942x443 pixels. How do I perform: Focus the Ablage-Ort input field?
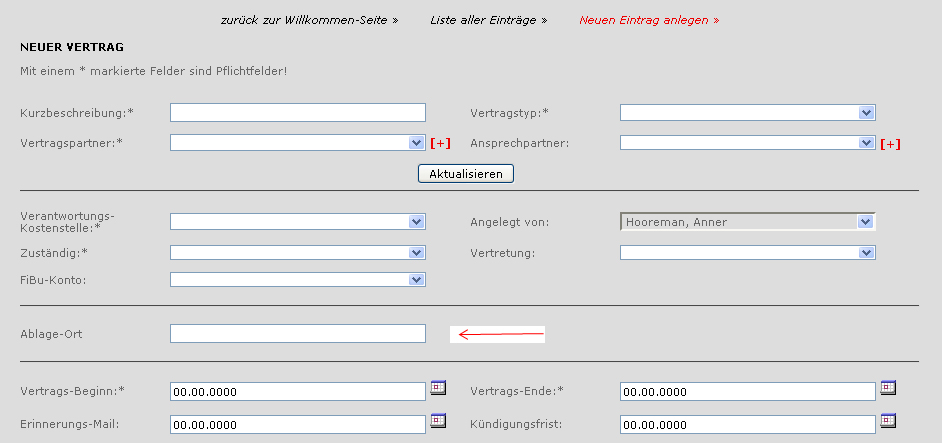click(x=297, y=334)
